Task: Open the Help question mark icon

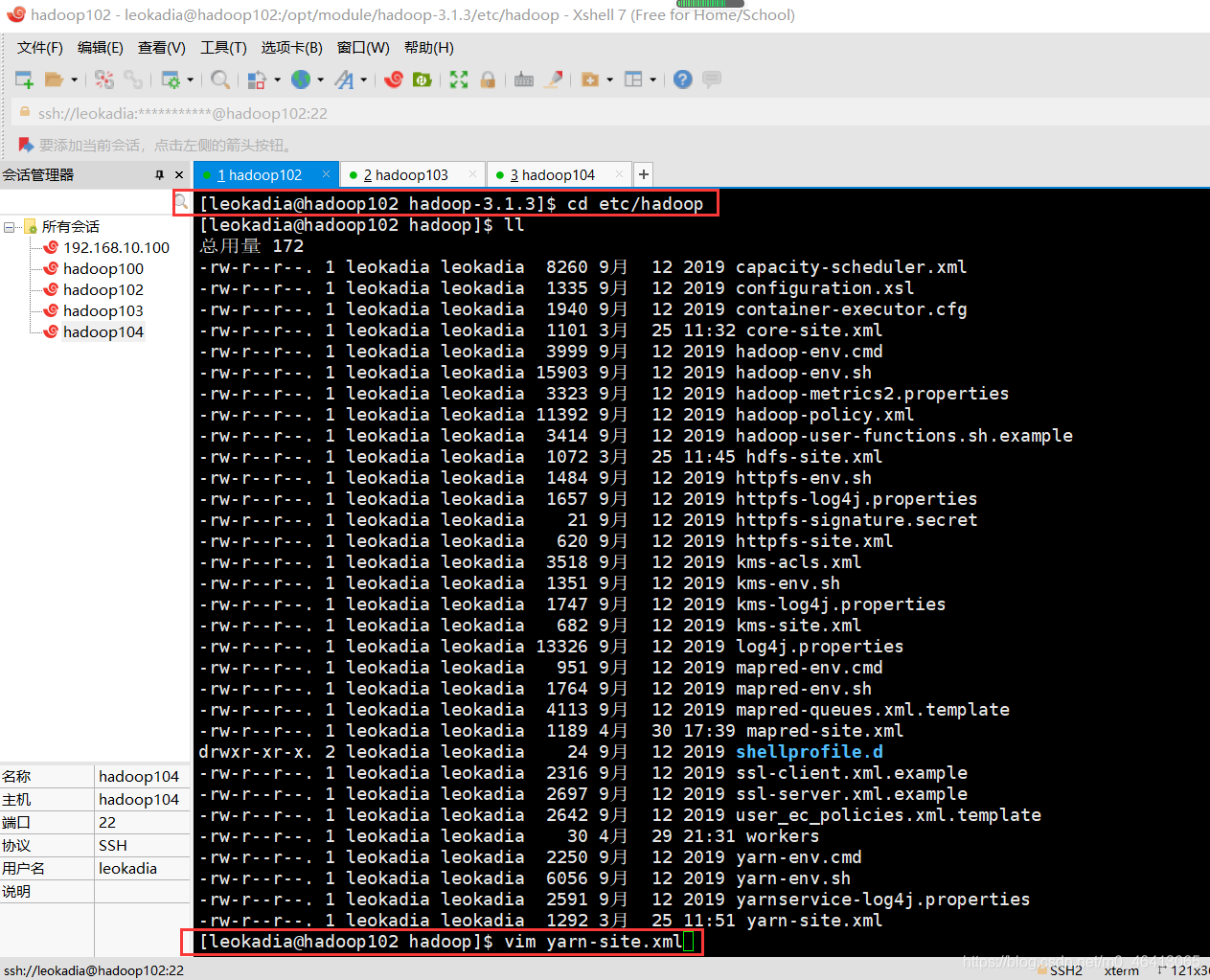Action: tap(682, 80)
